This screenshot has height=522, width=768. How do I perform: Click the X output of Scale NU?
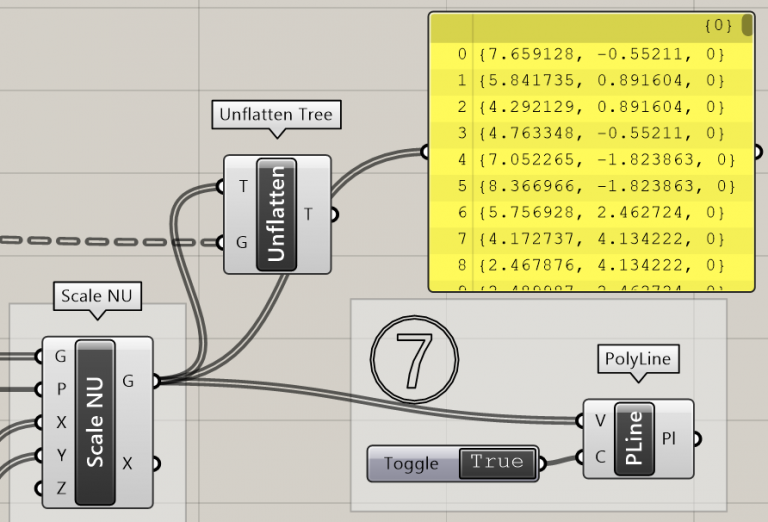pyautogui.click(x=127, y=463)
